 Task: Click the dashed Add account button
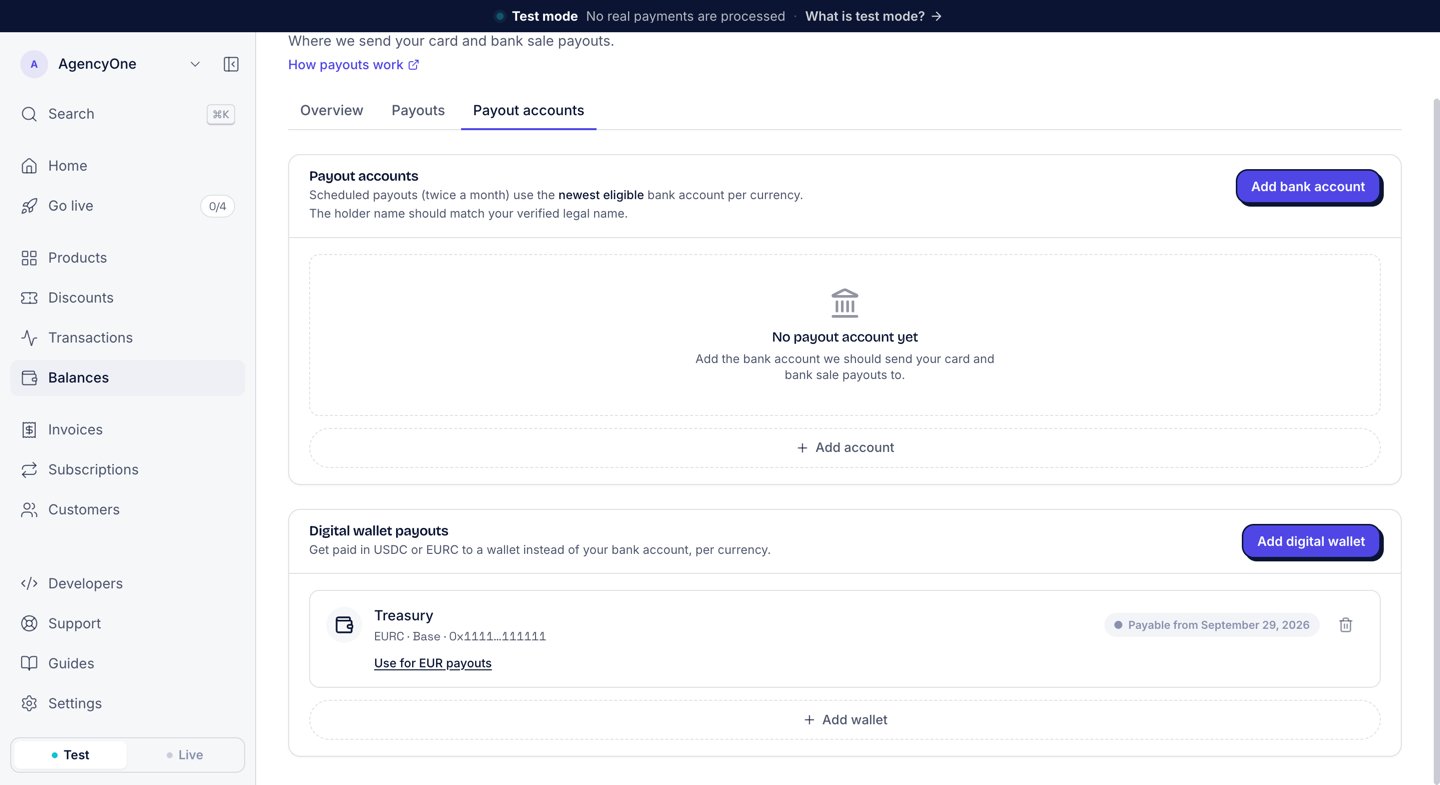[845, 448]
